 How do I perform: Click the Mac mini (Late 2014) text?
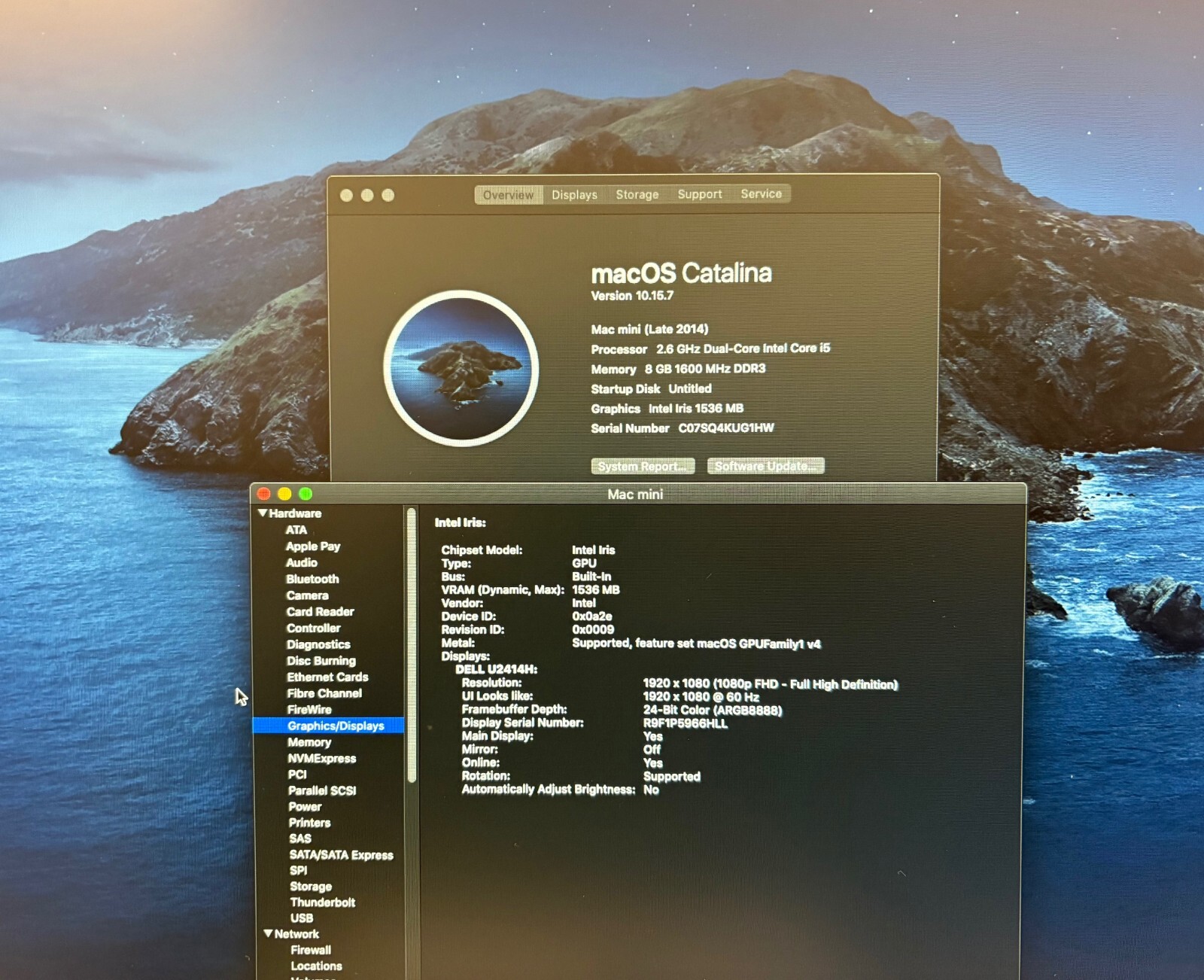coord(649,329)
